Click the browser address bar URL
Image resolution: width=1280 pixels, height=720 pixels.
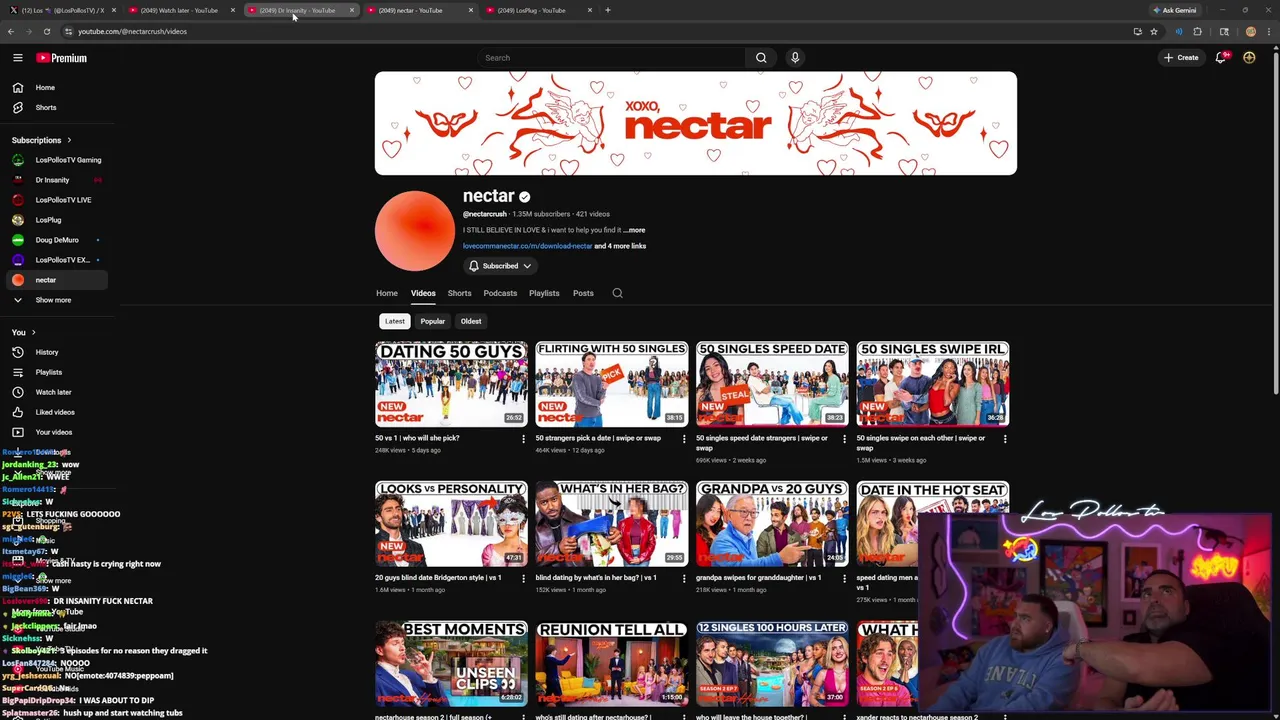[132, 32]
